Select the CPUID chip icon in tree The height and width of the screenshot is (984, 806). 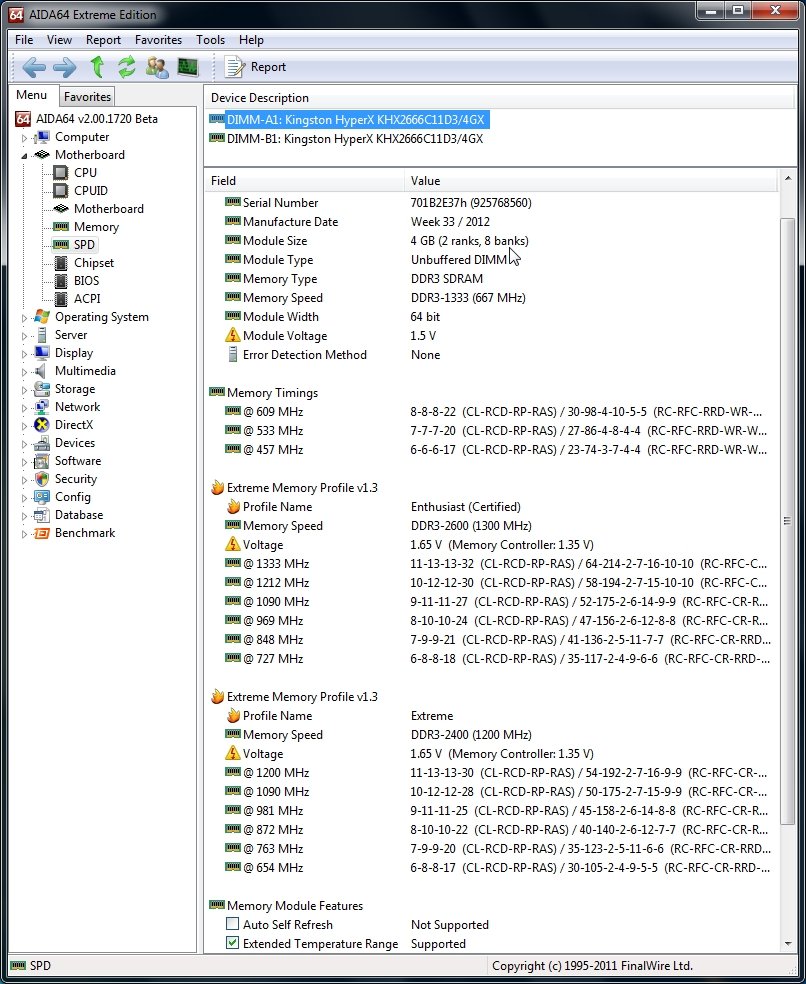(x=61, y=191)
